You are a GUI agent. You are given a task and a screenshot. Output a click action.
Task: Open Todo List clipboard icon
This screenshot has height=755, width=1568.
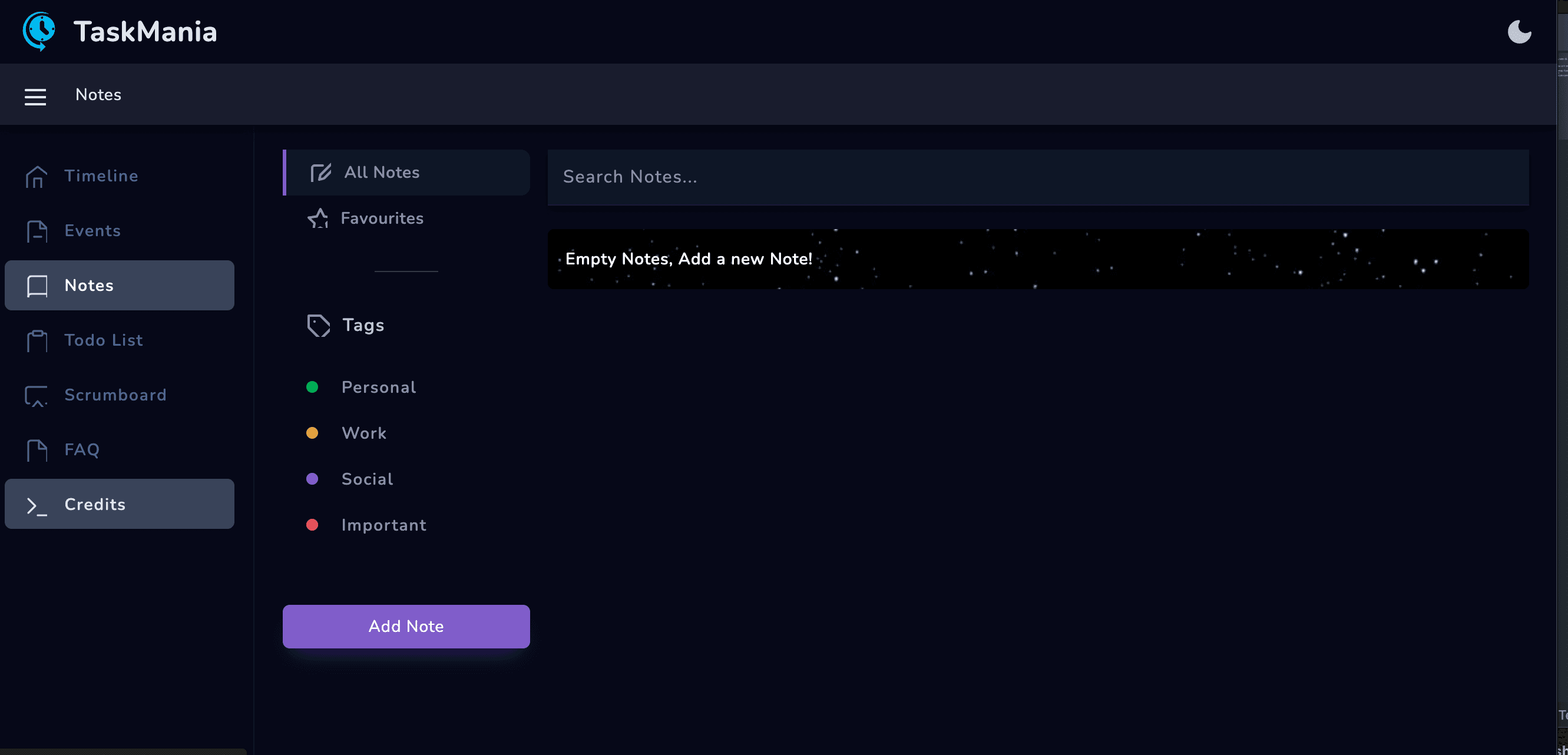(x=37, y=341)
